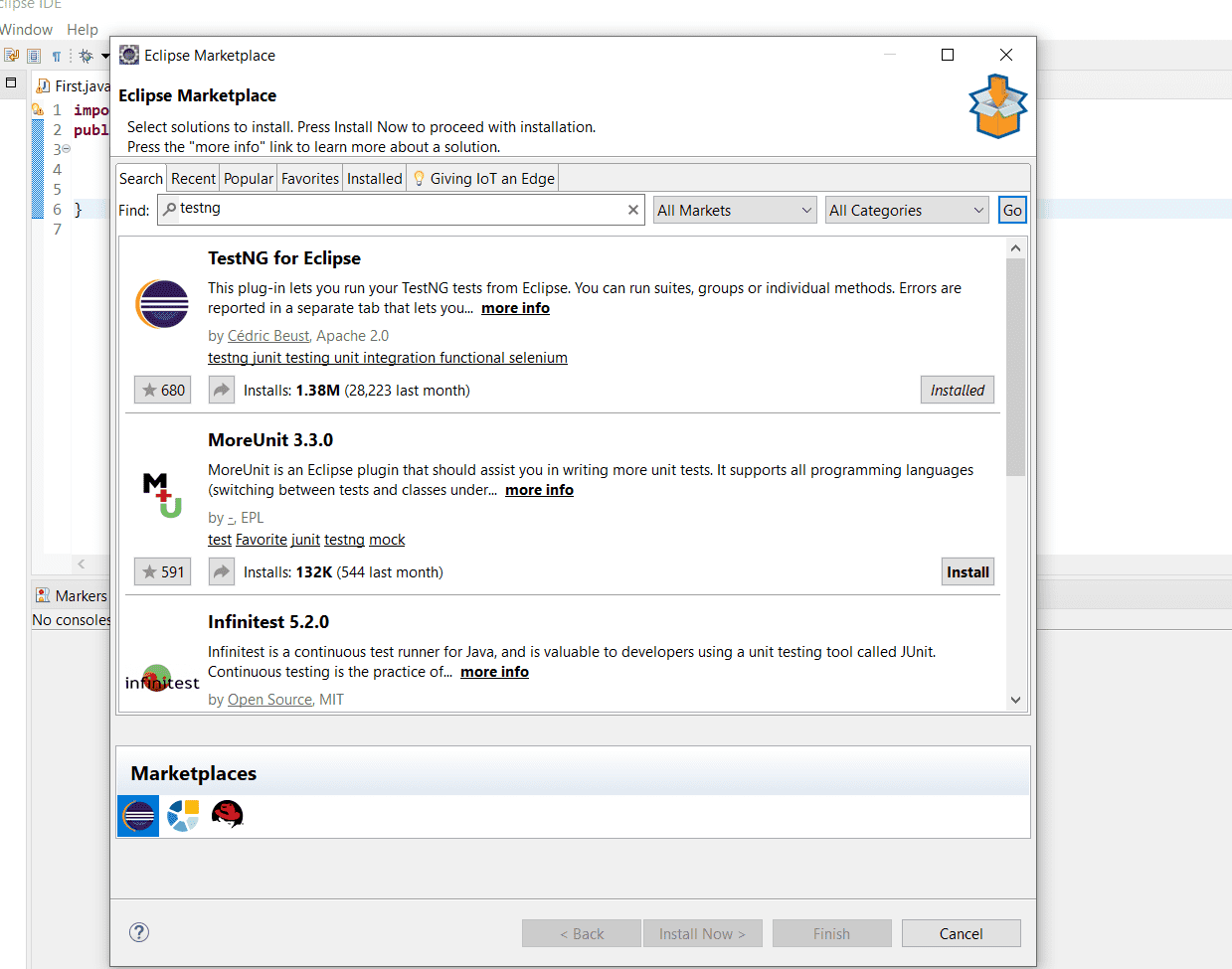Click the TestNG for Eclipse title
The width and height of the screenshot is (1232, 969).
[284, 257]
